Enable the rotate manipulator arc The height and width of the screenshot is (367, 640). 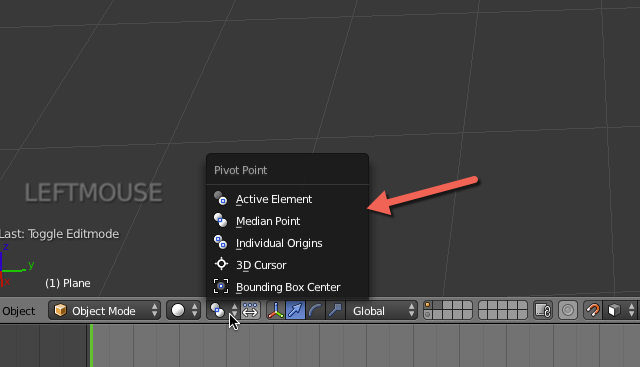point(315,311)
